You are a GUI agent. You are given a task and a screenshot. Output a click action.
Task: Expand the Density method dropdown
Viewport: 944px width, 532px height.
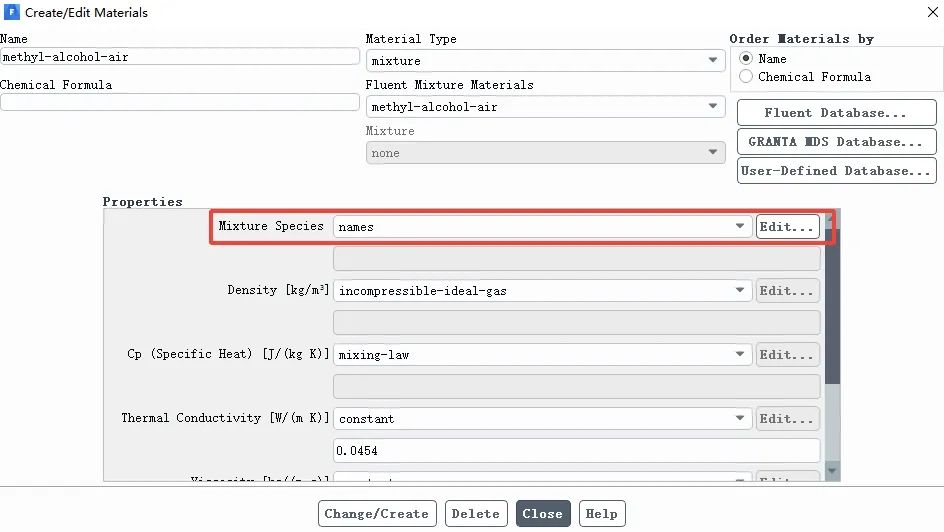pyautogui.click(x=543, y=291)
